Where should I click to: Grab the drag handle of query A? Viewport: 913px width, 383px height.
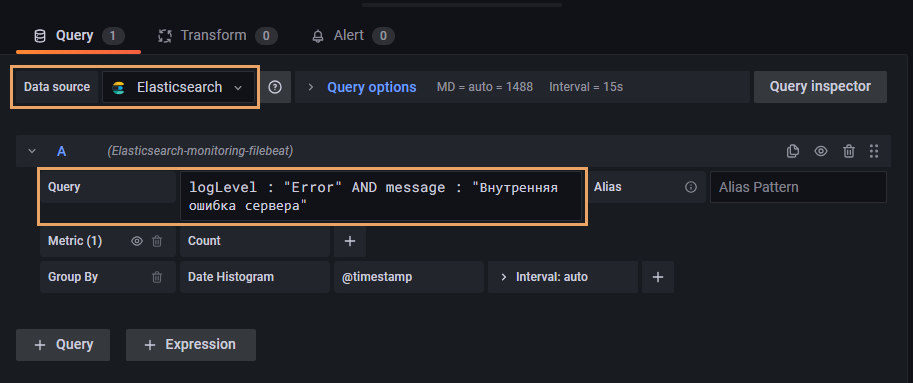873,151
